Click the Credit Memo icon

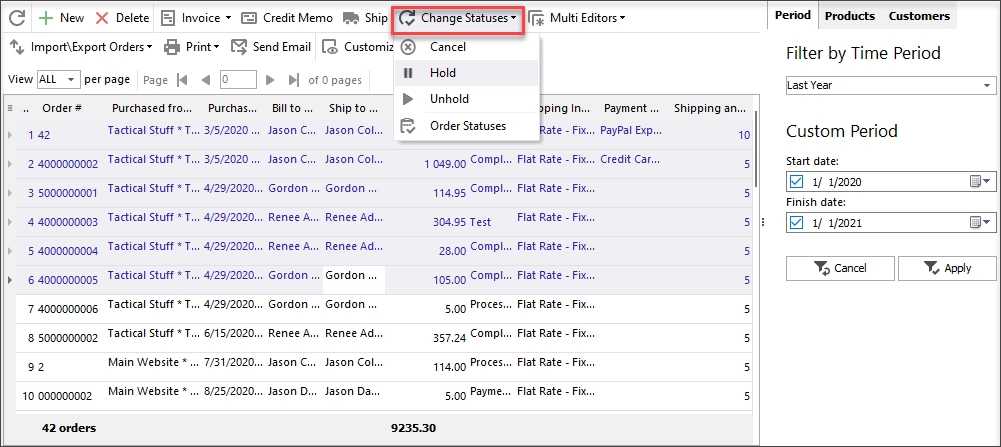pyautogui.click(x=249, y=18)
